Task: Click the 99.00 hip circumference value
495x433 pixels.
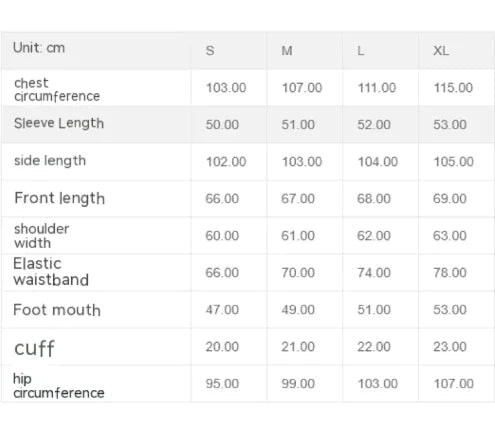Action: click(298, 384)
